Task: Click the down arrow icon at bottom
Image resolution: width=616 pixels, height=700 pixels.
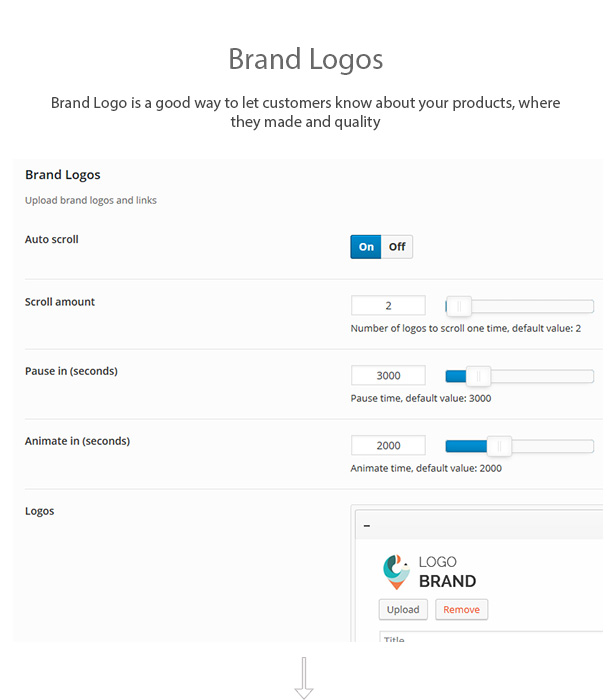Action: pos(304,678)
